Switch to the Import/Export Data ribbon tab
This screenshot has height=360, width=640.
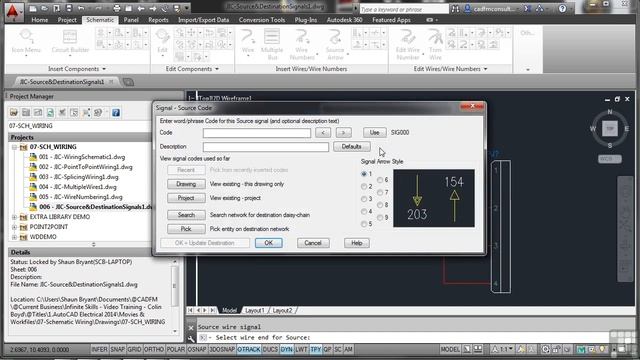tap(203, 20)
